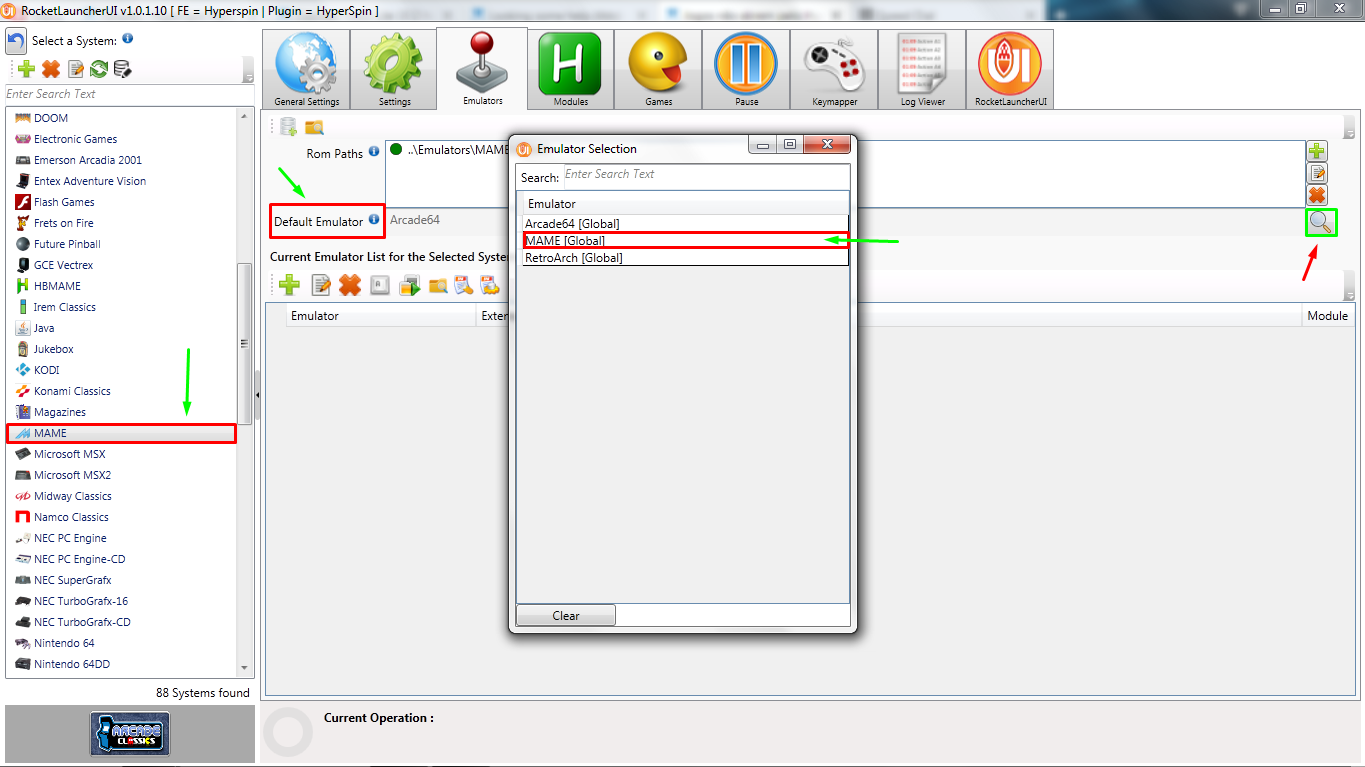Click Emulator column header in main emulator list
This screenshot has height=767, width=1365.
[381, 316]
